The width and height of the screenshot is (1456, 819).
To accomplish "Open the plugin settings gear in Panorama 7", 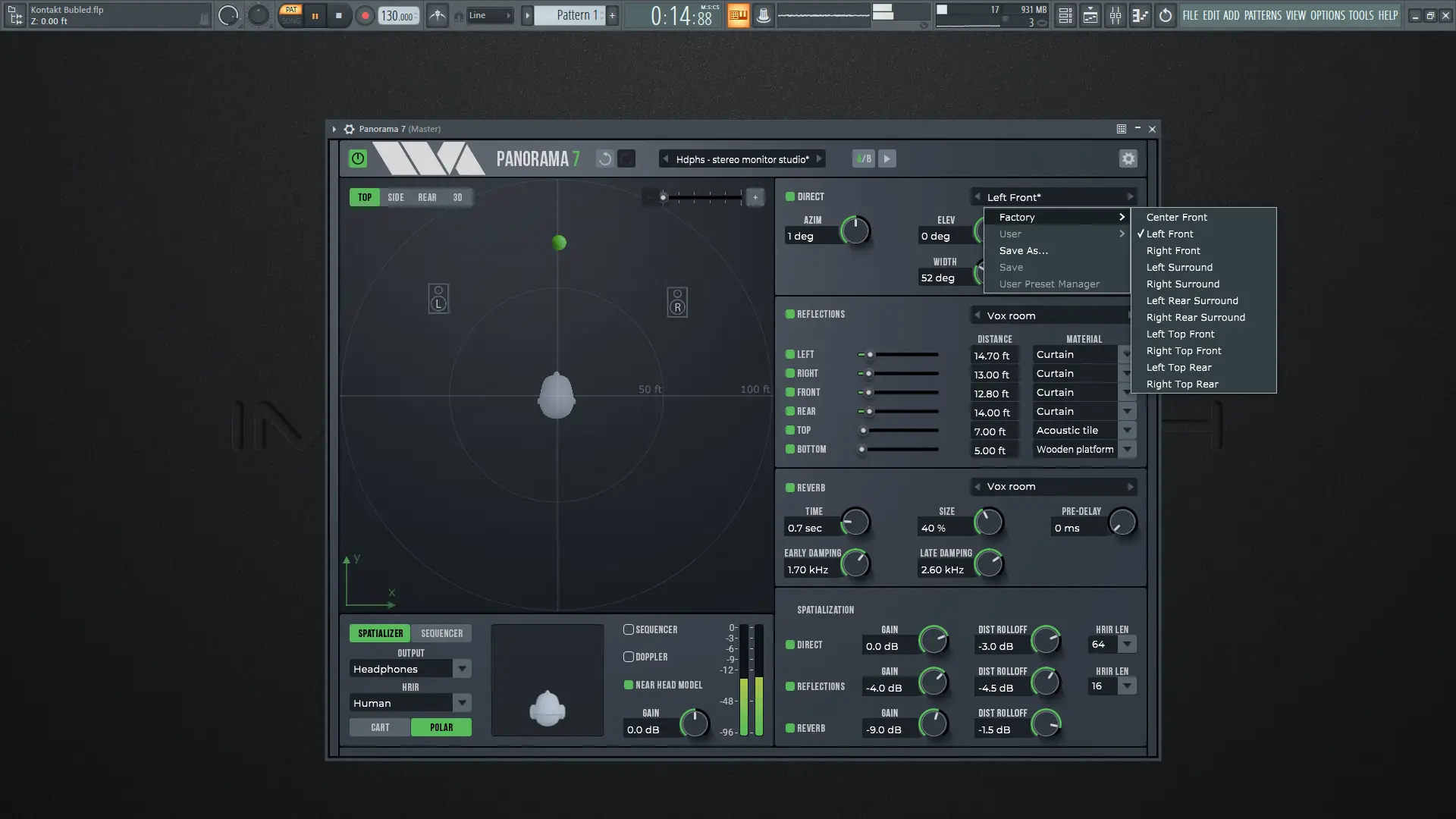I will (1128, 158).
